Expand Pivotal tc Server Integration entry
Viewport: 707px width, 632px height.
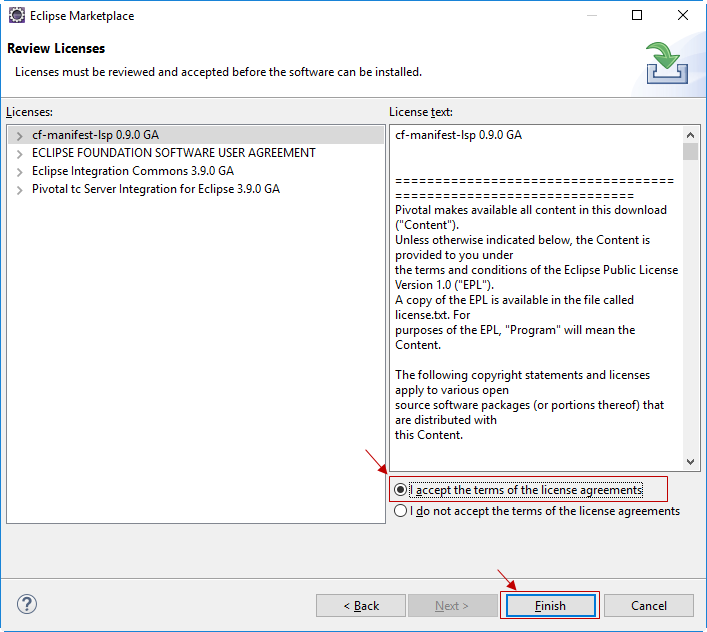(x=19, y=190)
